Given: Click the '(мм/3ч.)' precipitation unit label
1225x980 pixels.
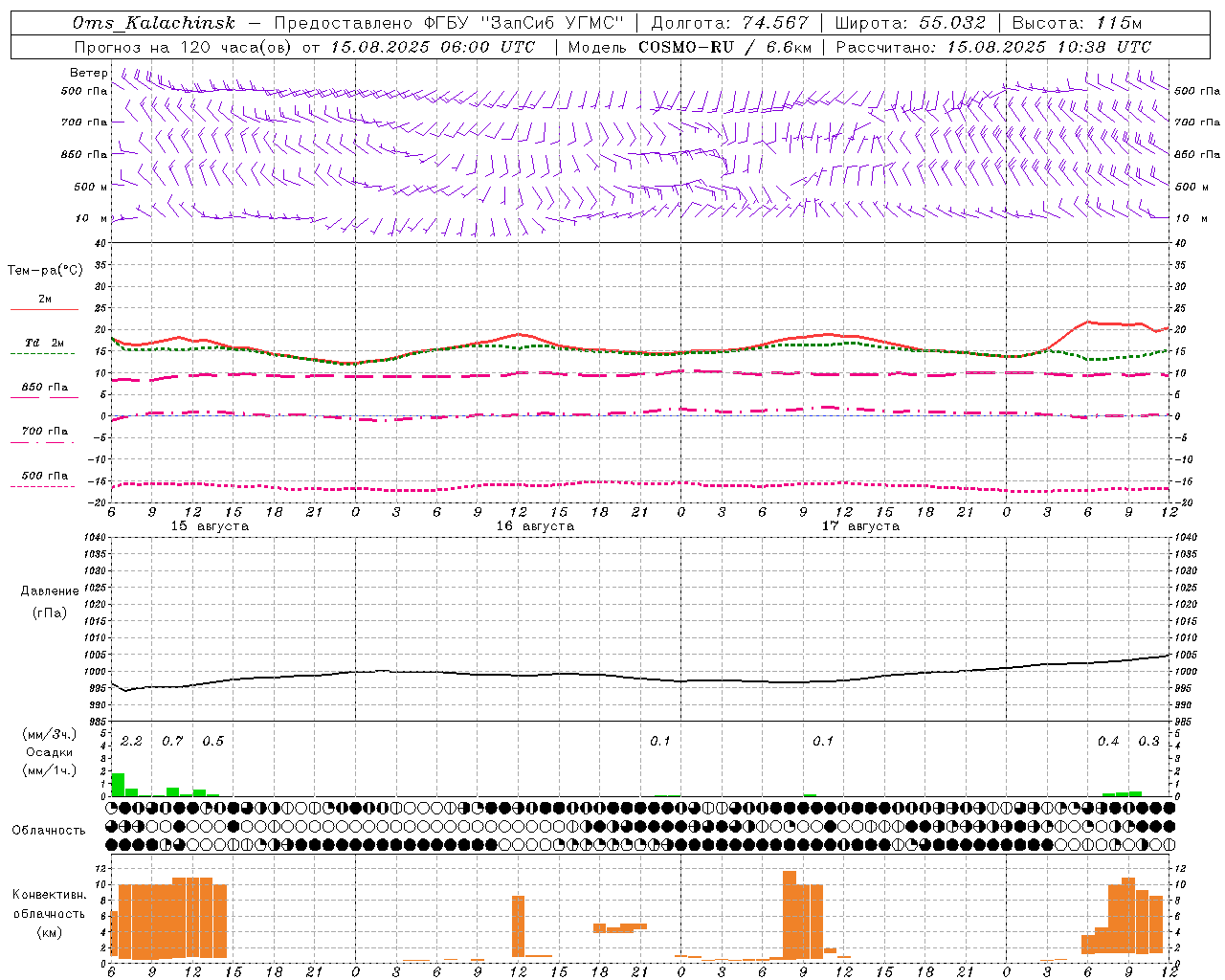Looking at the screenshot, I should [50, 734].
